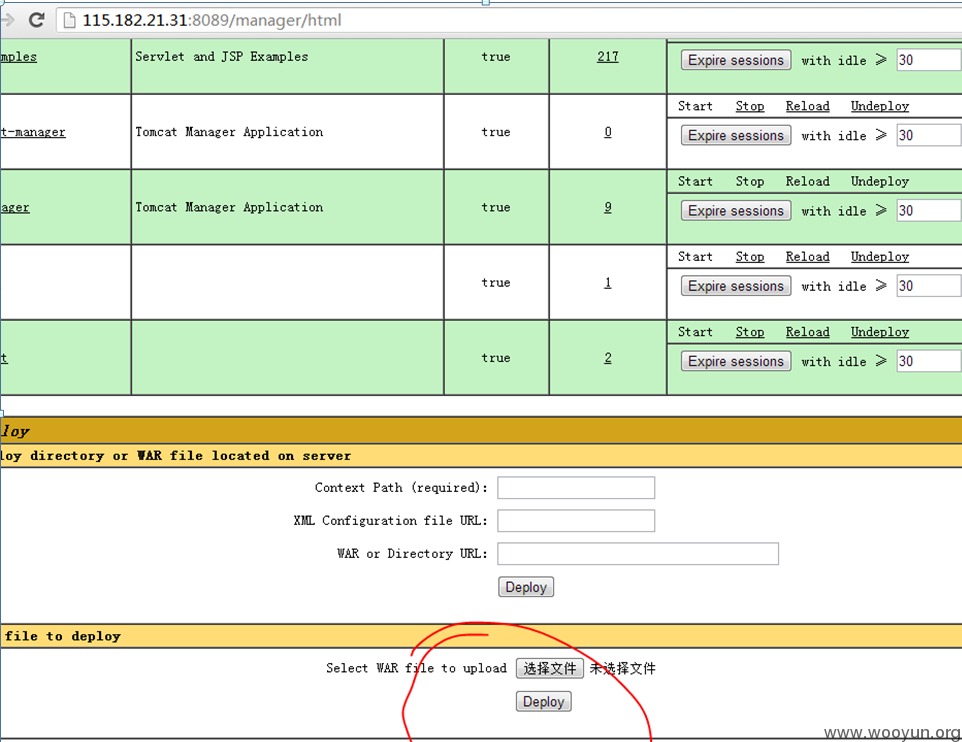This screenshot has width=962, height=742.
Task: Open the host-manager application link
Action: (33, 132)
